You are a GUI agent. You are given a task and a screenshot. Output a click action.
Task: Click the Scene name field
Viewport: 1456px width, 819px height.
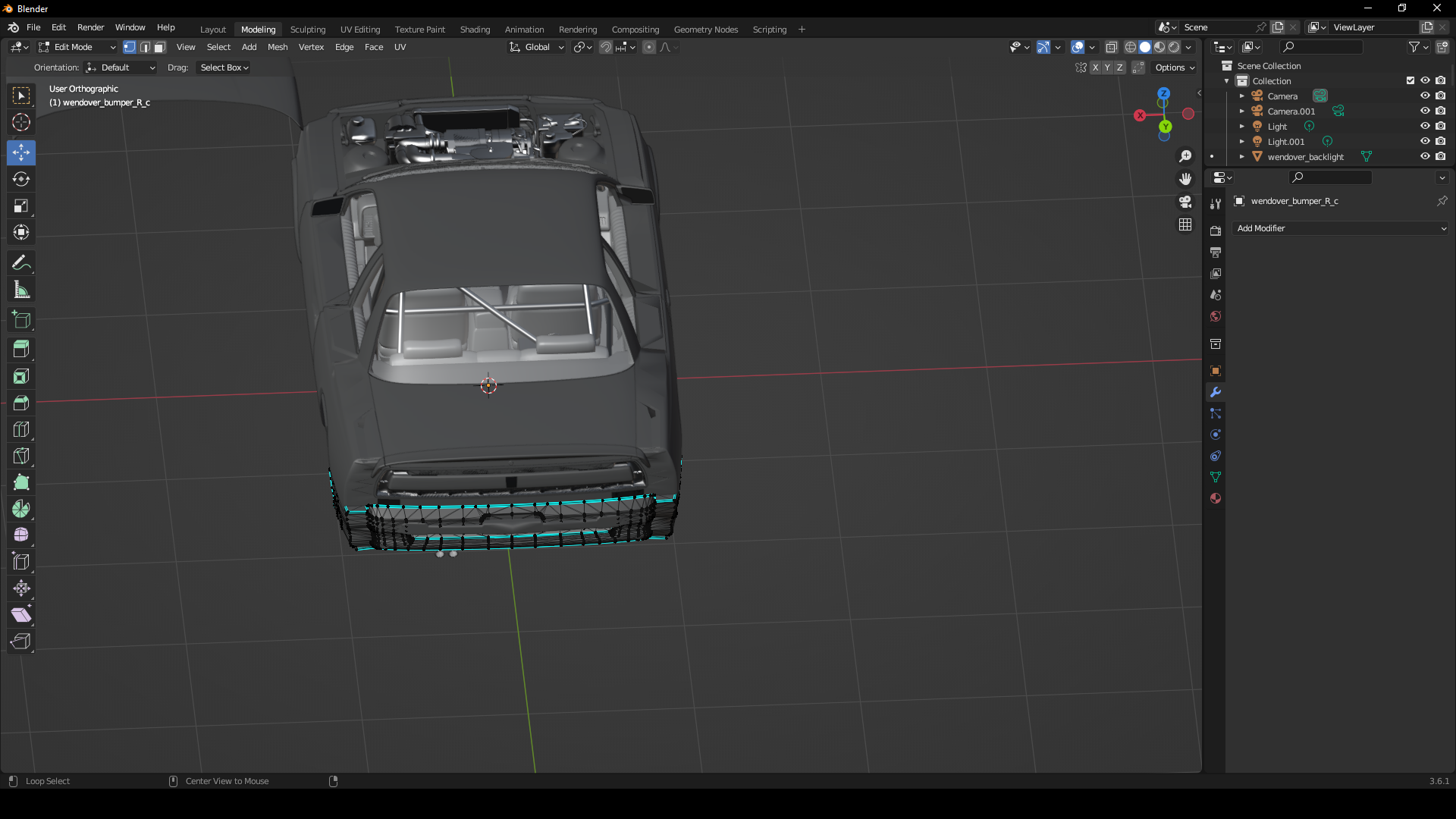(x=1217, y=27)
